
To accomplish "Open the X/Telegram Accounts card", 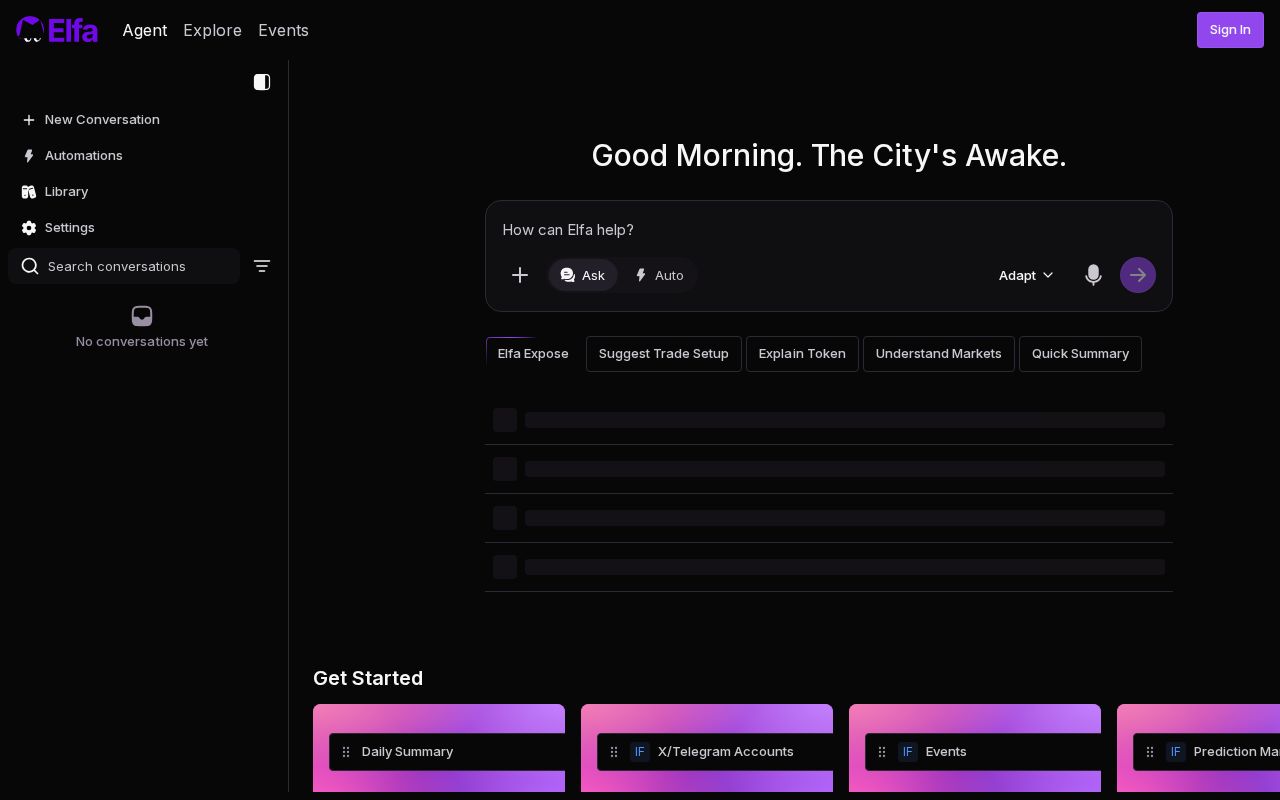I will [x=707, y=748].
